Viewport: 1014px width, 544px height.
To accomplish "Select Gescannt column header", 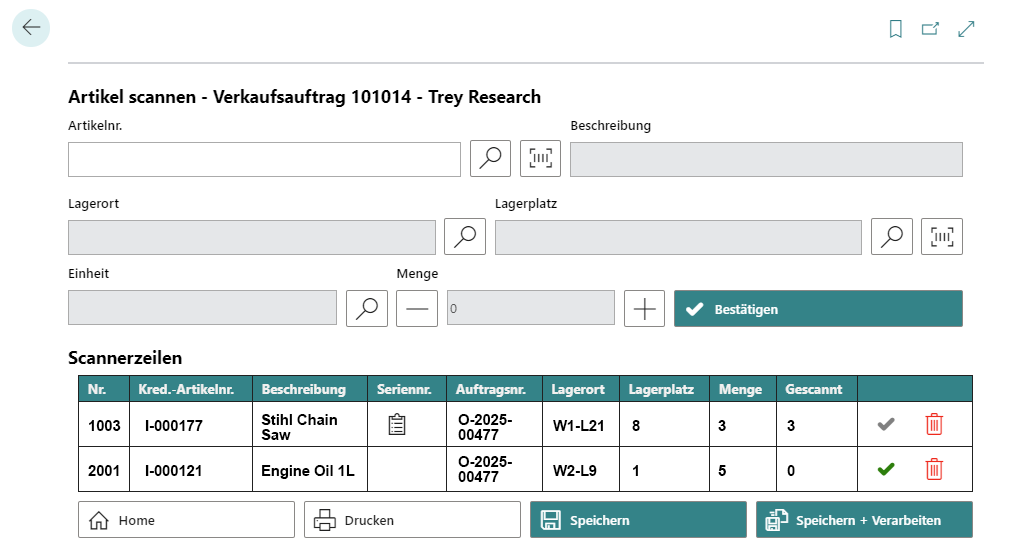I will (x=817, y=389).
